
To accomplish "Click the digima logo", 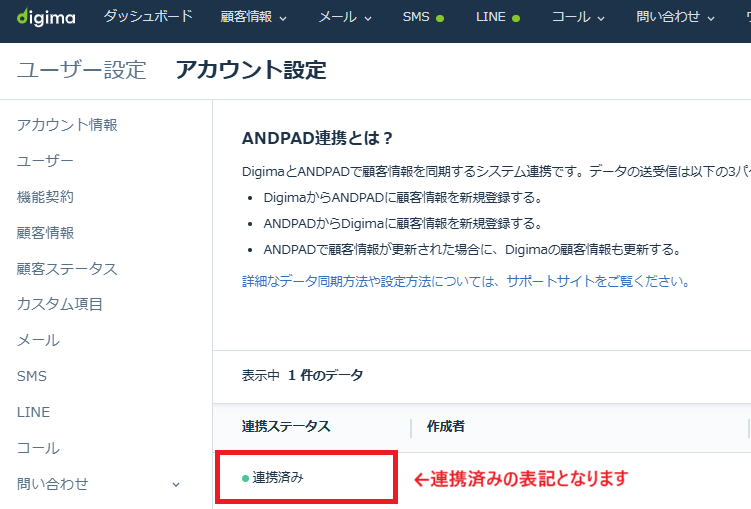I will pyautogui.click(x=46, y=17).
